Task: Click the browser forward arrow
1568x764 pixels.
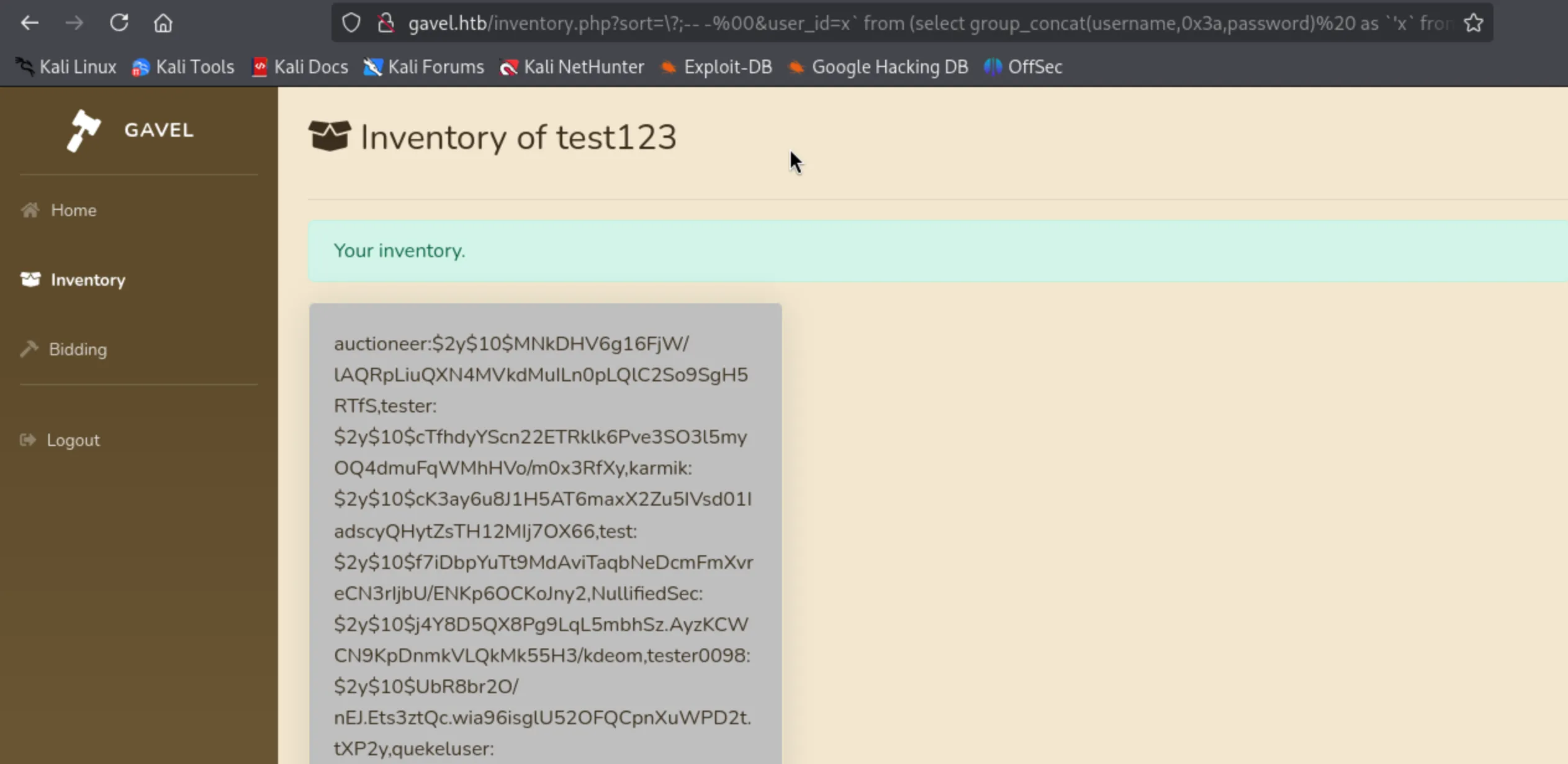Action: (x=74, y=24)
